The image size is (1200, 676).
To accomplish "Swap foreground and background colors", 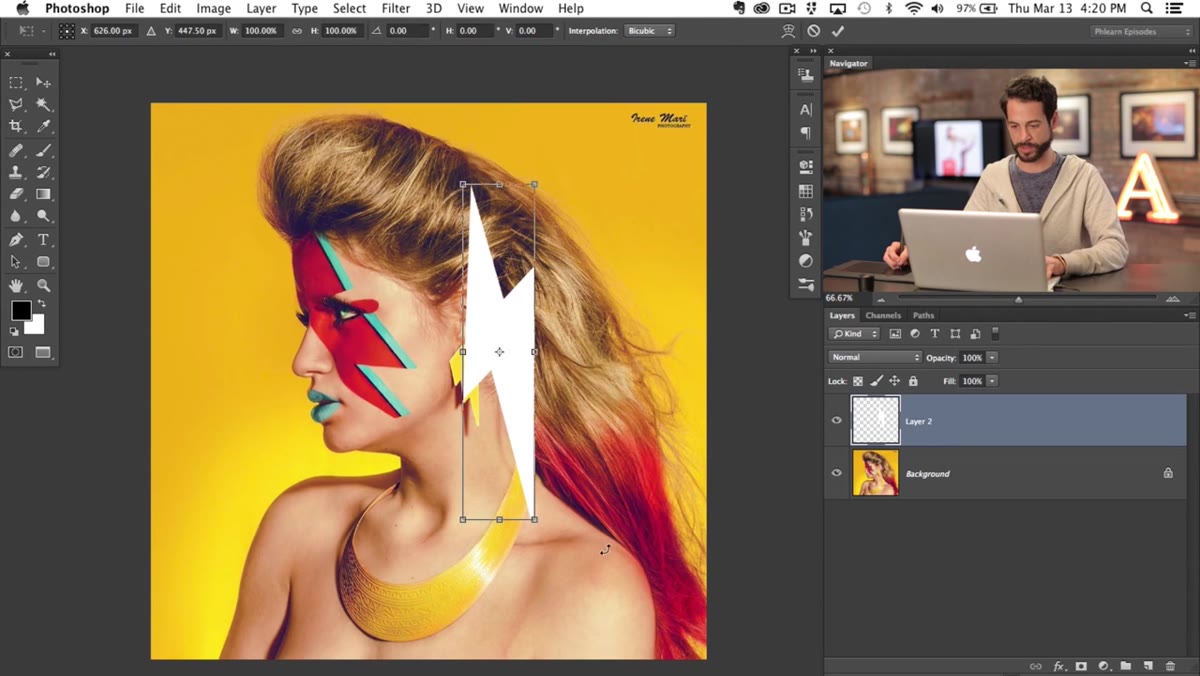I will (x=41, y=304).
